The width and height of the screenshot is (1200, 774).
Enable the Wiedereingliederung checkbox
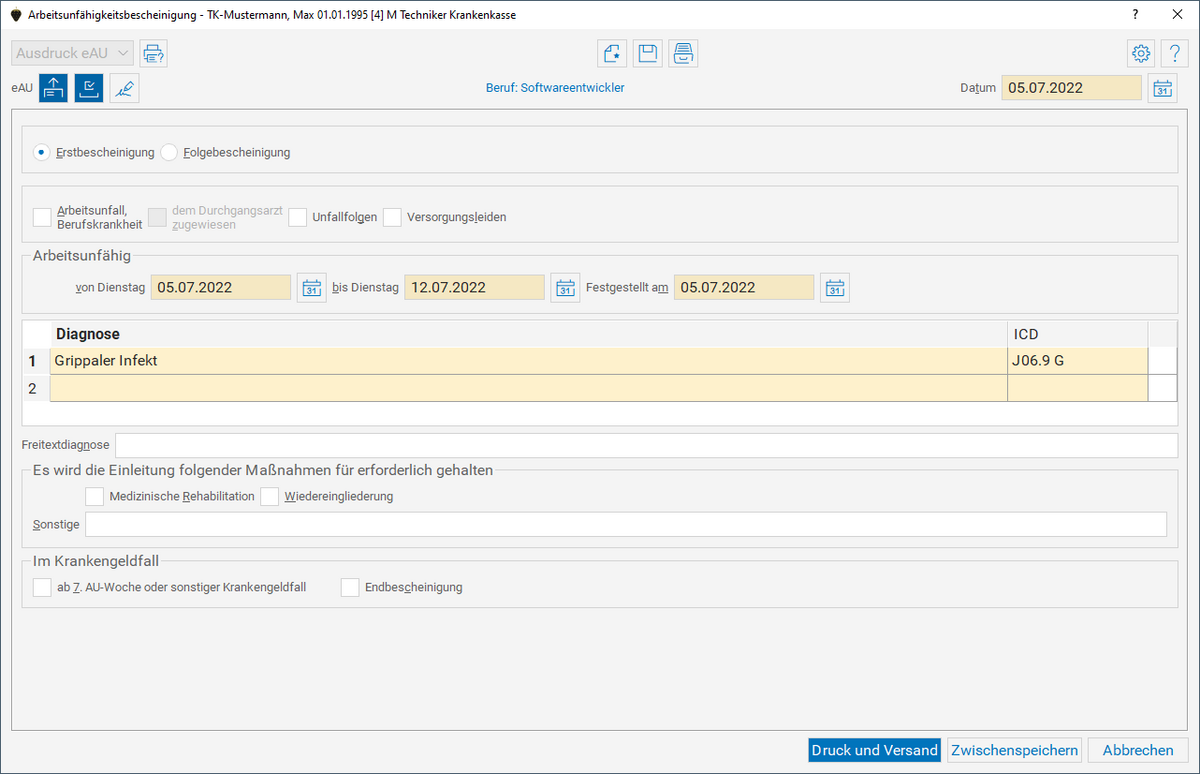269,496
